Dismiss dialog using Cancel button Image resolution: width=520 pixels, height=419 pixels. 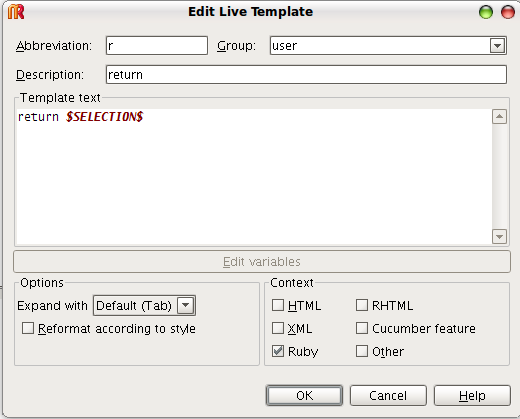[x=388, y=396]
